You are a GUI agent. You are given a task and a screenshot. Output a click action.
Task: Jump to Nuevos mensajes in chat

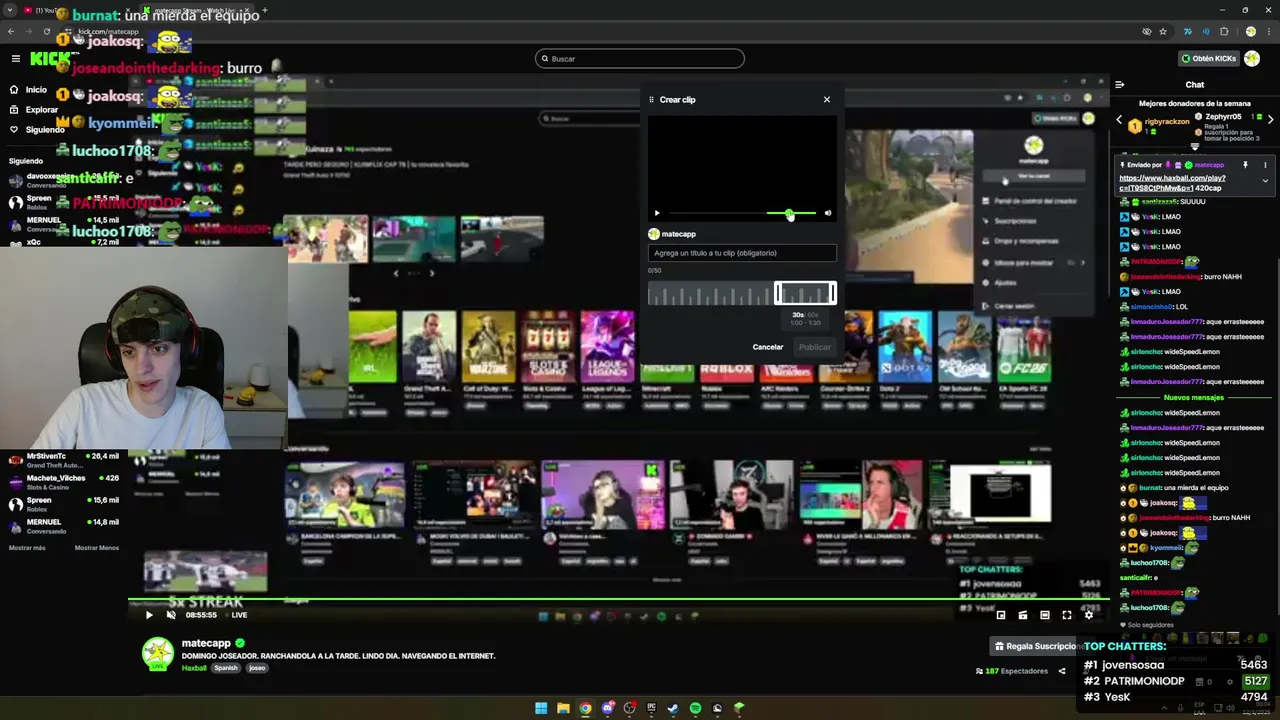click(x=1194, y=397)
